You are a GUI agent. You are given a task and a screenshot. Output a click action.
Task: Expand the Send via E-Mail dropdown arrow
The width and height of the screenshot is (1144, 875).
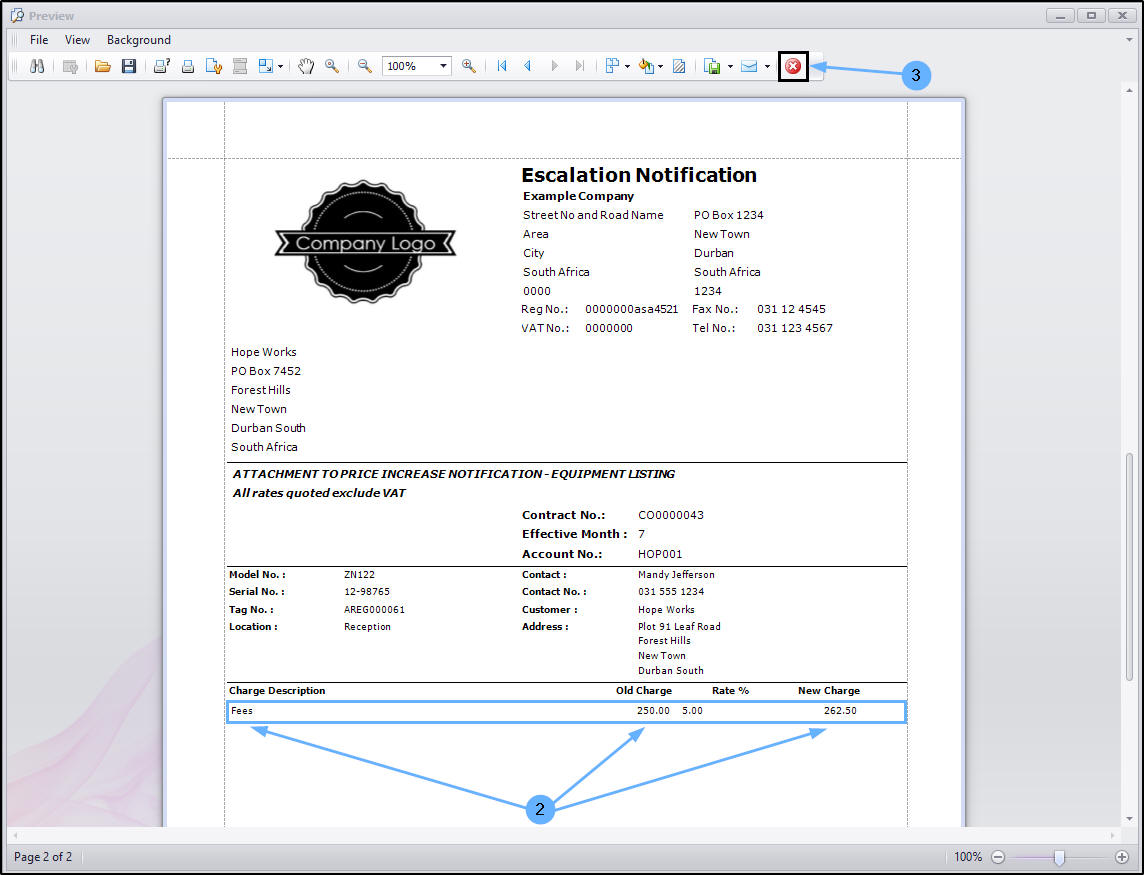[x=767, y=66]
